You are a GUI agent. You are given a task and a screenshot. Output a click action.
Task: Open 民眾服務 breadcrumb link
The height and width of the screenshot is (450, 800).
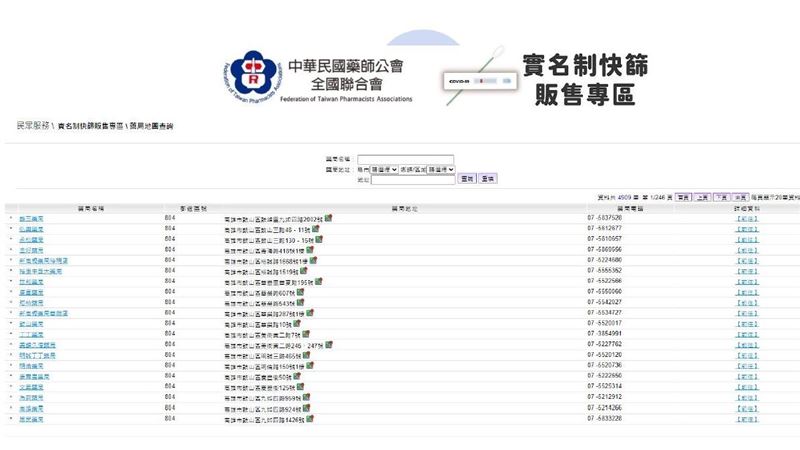click(x=33, y=126)
